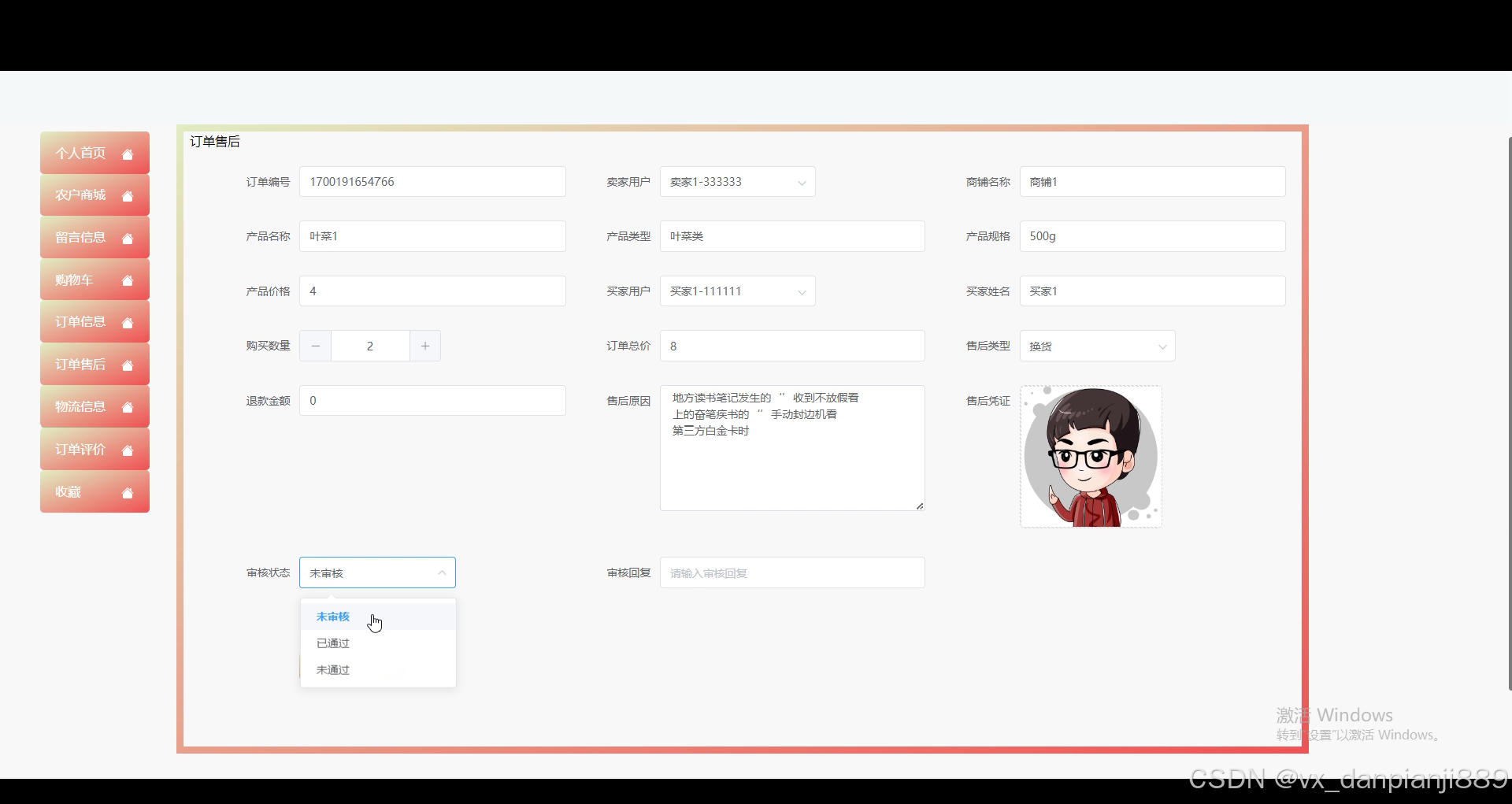1512x804 pixels.
Task: Expand the 买家用户 dropdown
Action: pos(737,291)
